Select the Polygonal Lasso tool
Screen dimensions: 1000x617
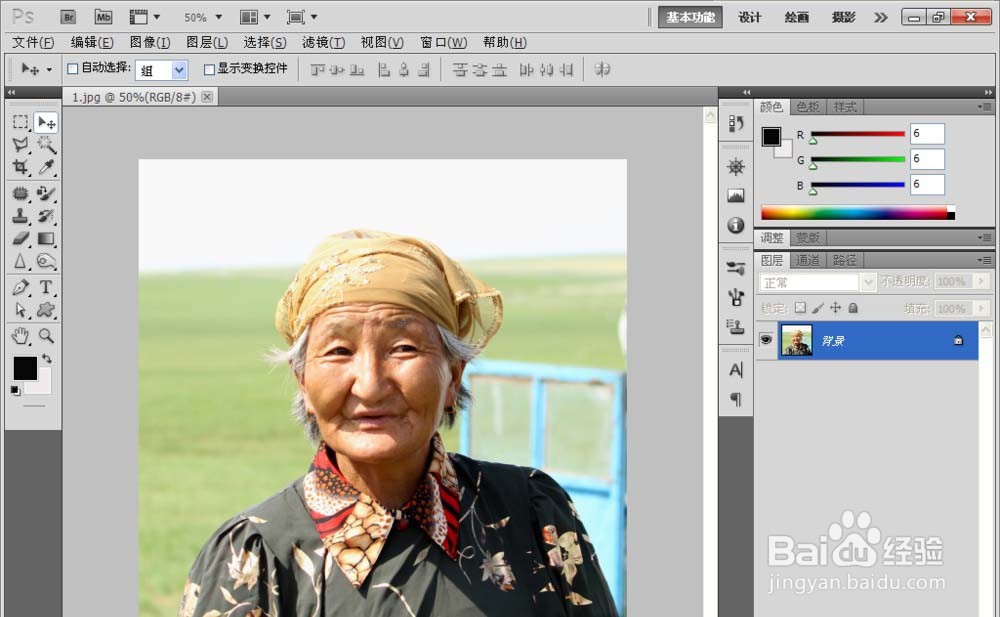pyautogui.click(x=20, y=144)
